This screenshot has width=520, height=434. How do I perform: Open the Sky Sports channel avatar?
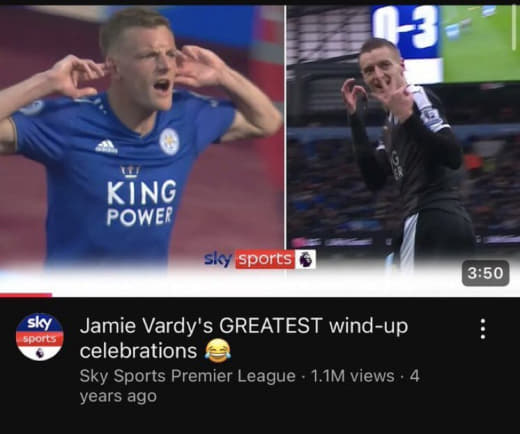coord(40,337)
